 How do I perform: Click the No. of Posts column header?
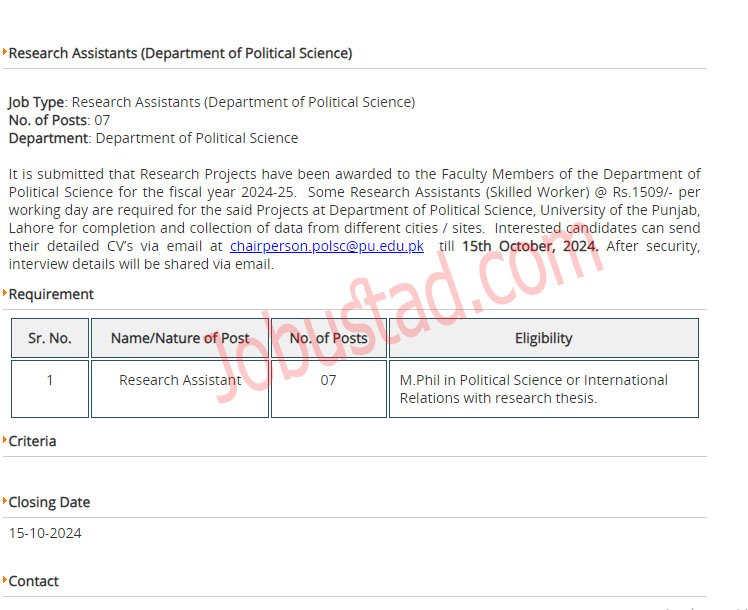click(x=329, y=338)
